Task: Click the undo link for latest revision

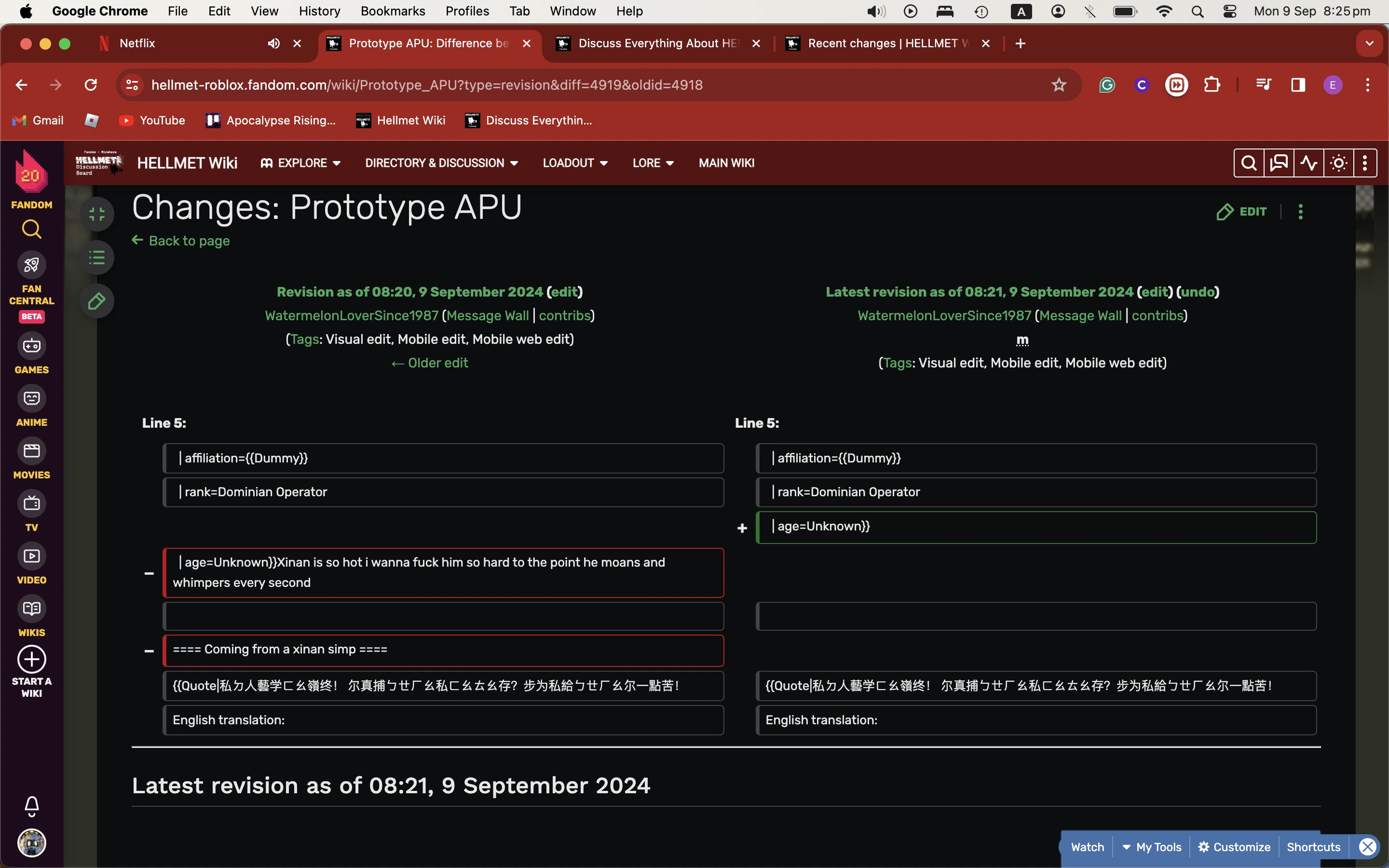Action: point(1198,292)
